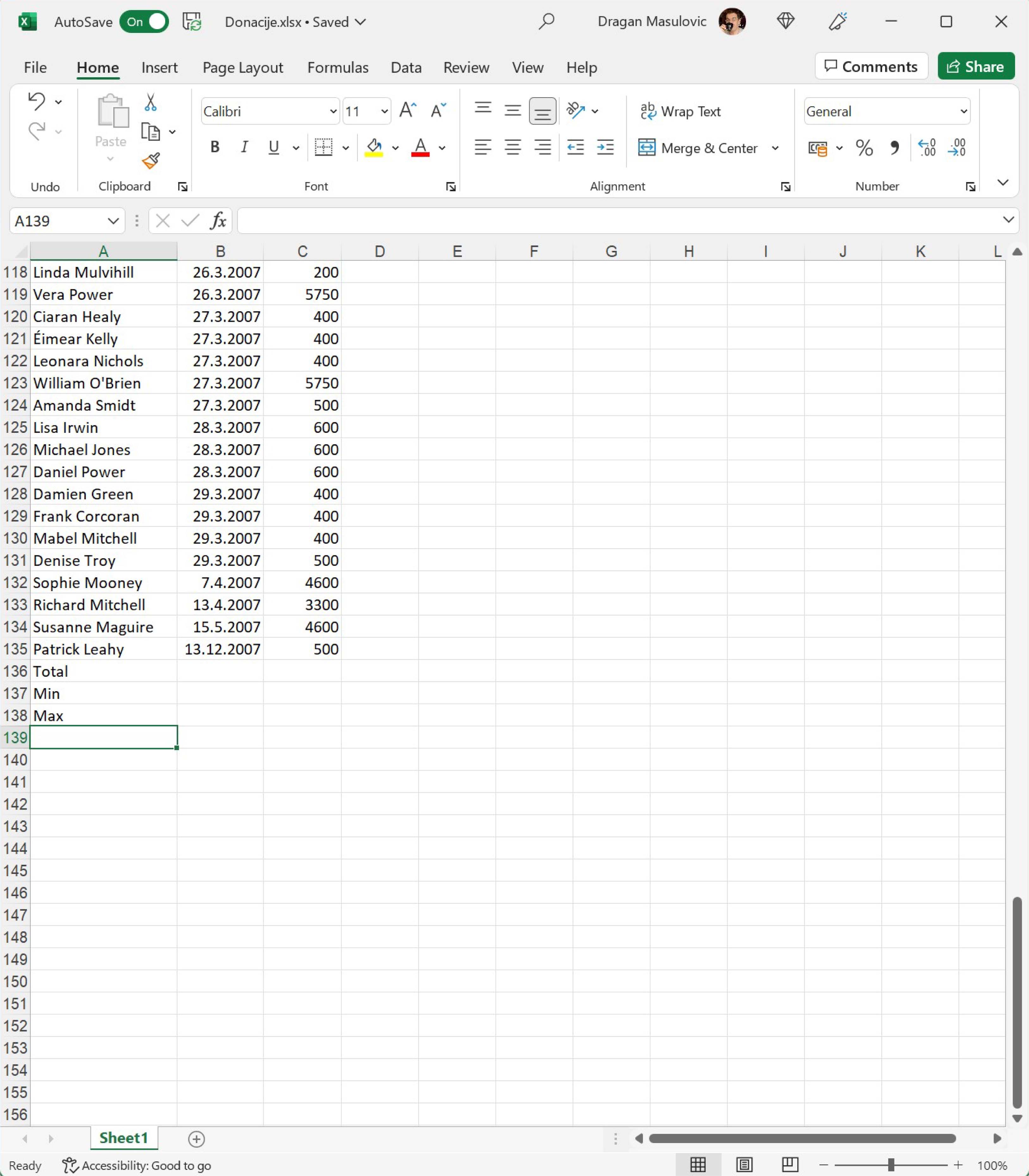Click the Format Painter brush icon

tap(150, 161)
